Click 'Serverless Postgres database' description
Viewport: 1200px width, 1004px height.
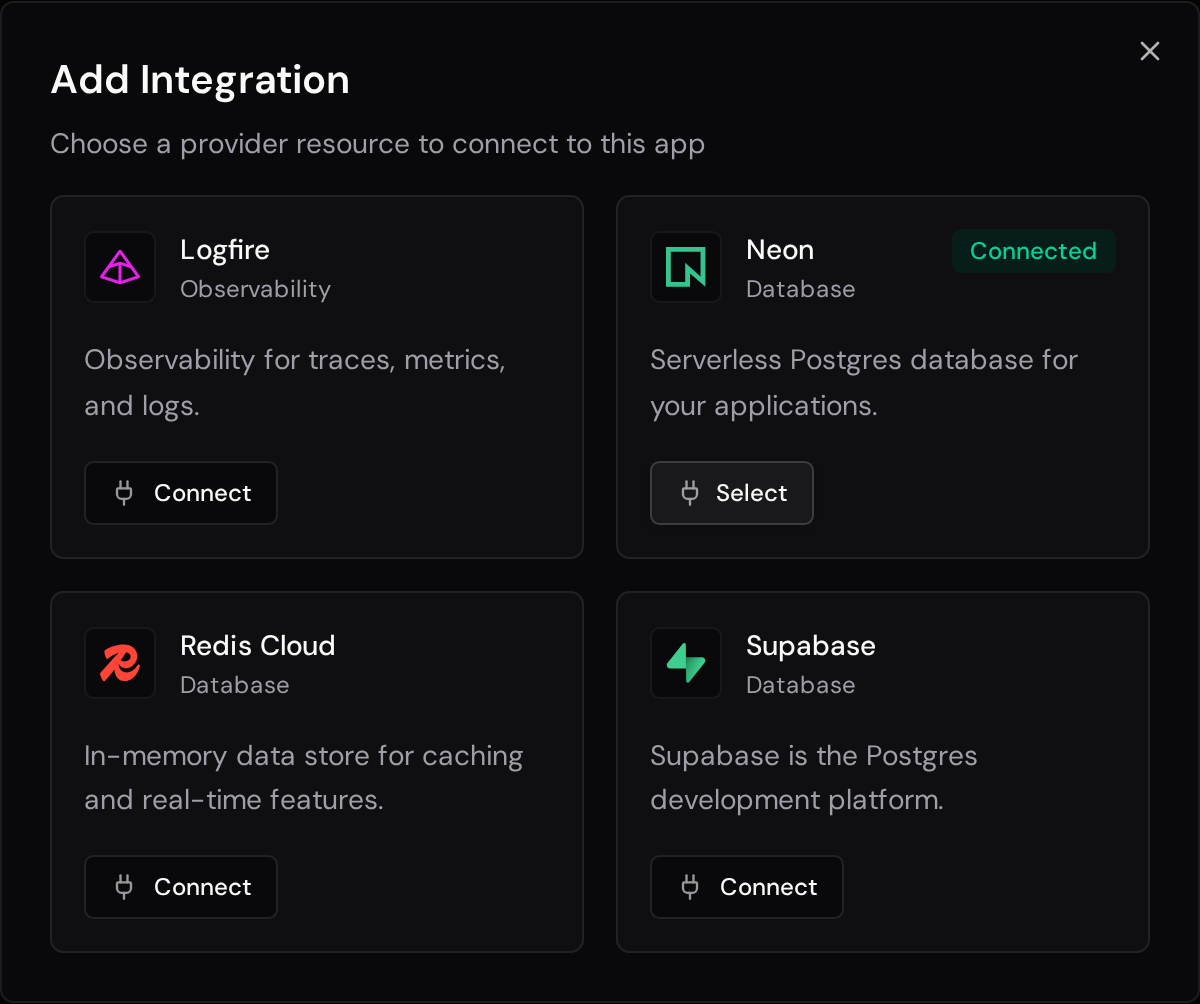[x=864, y=383]
